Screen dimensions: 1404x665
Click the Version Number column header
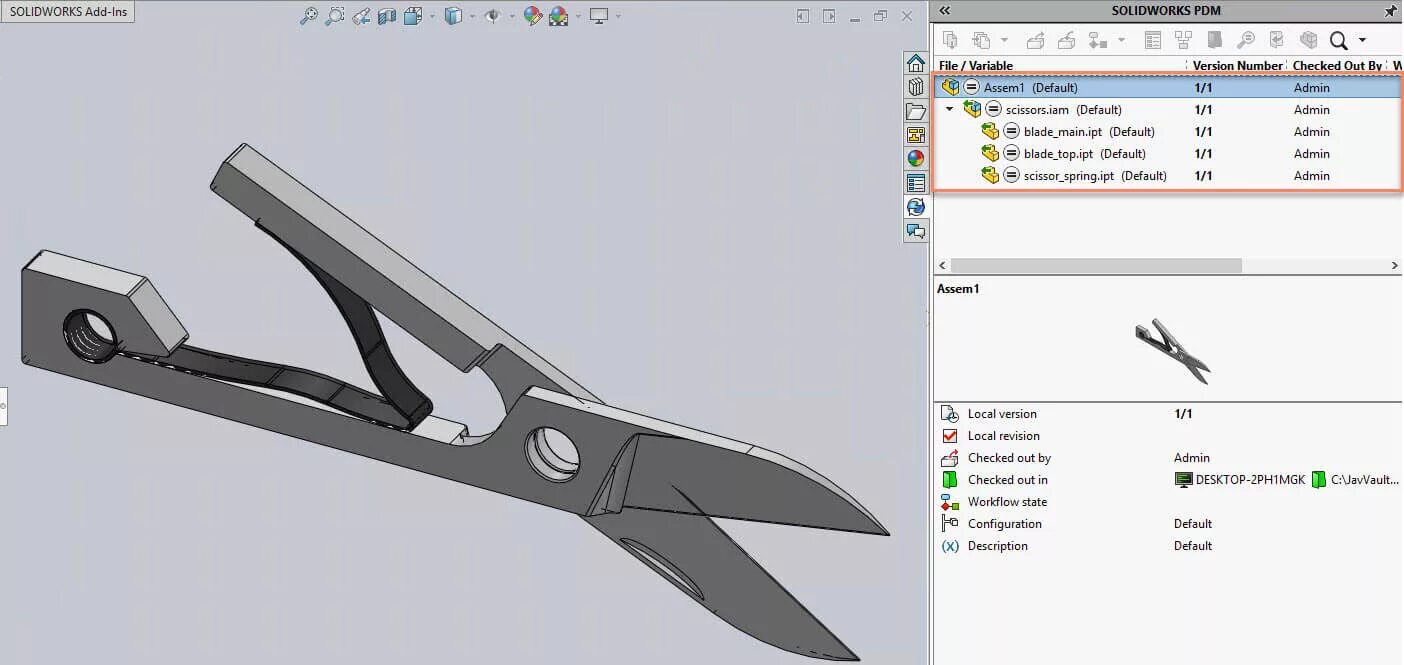click(1237, 65)
